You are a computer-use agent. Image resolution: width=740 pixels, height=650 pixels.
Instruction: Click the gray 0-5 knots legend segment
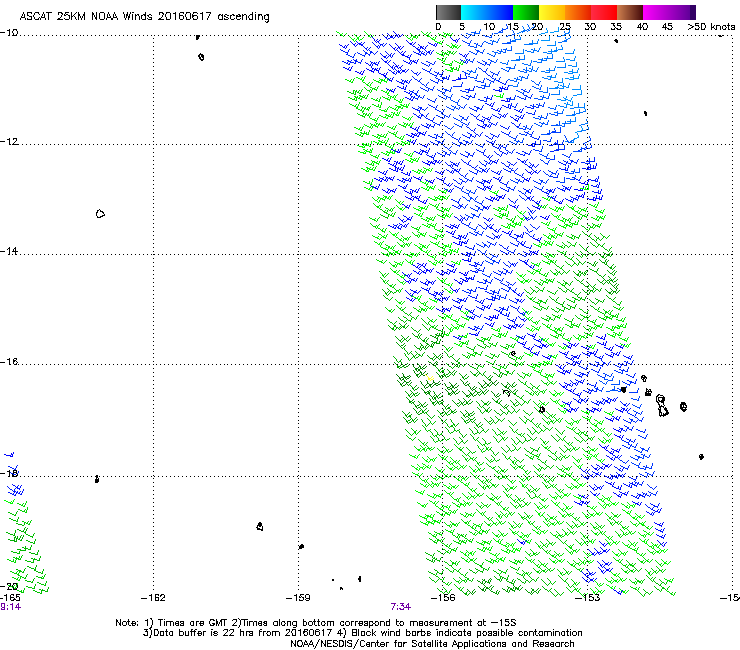pos(448,12)
